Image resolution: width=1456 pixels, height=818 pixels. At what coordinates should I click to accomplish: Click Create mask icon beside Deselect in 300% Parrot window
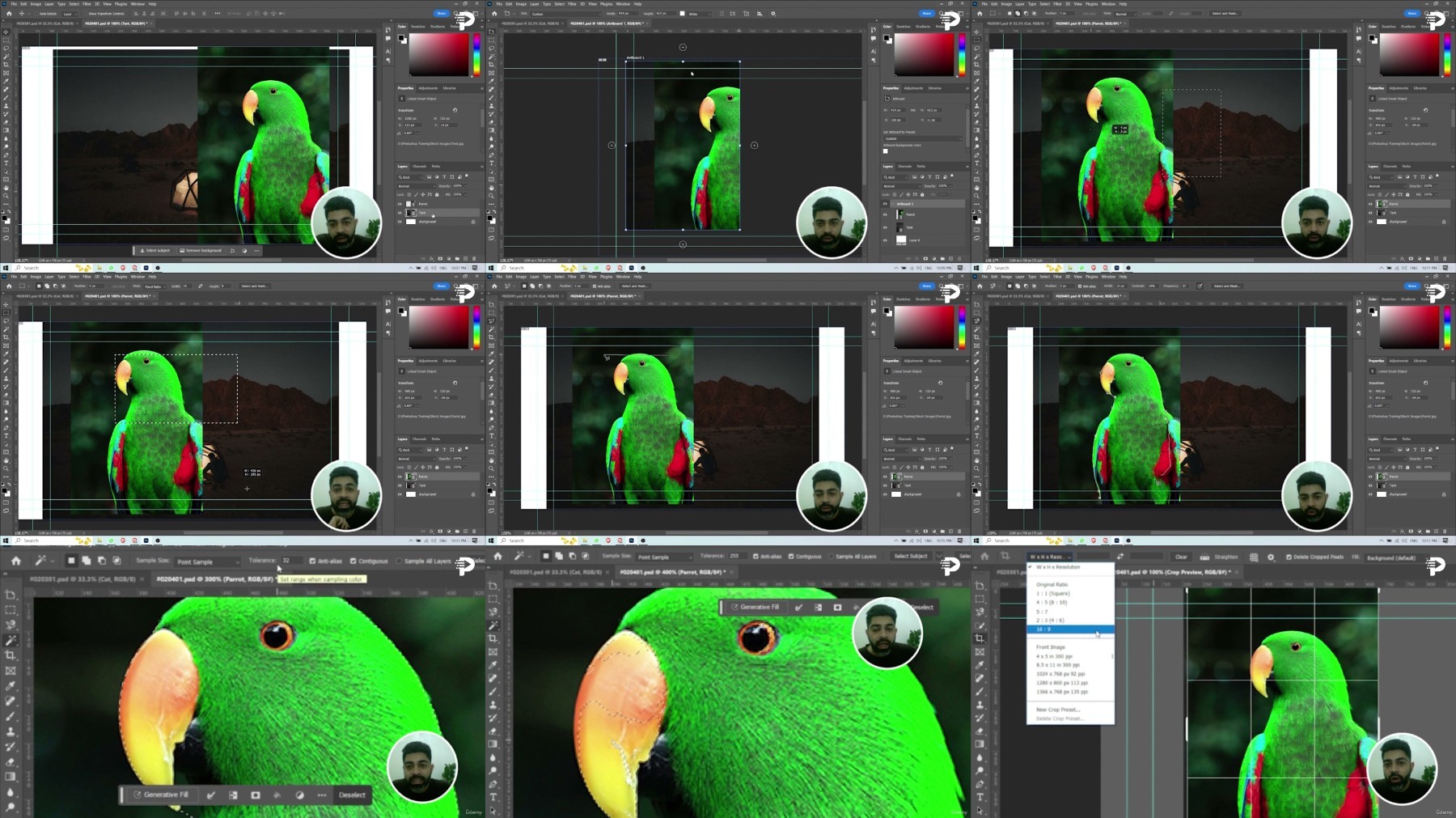coord(256,795)
